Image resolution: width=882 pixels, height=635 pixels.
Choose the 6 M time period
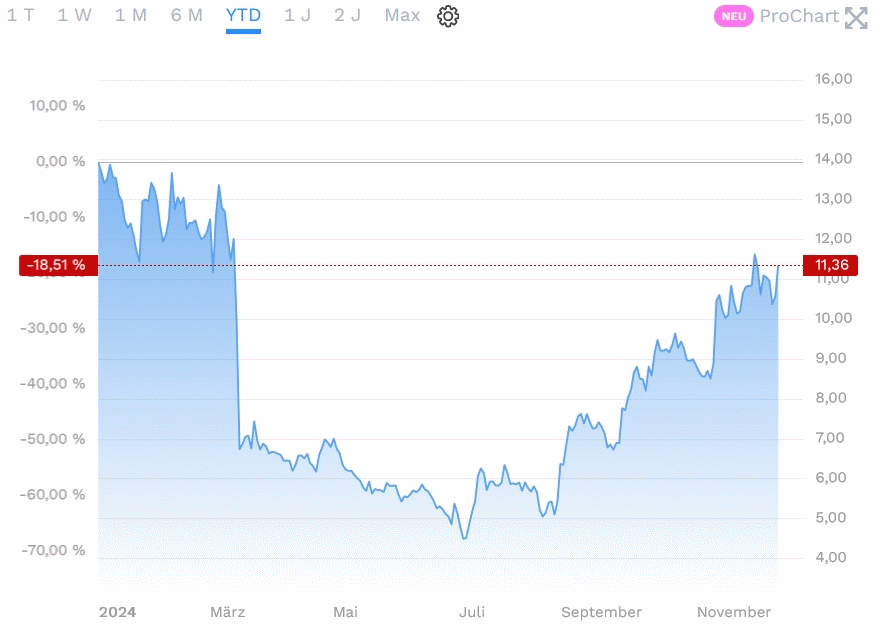(x=186, y=15)
